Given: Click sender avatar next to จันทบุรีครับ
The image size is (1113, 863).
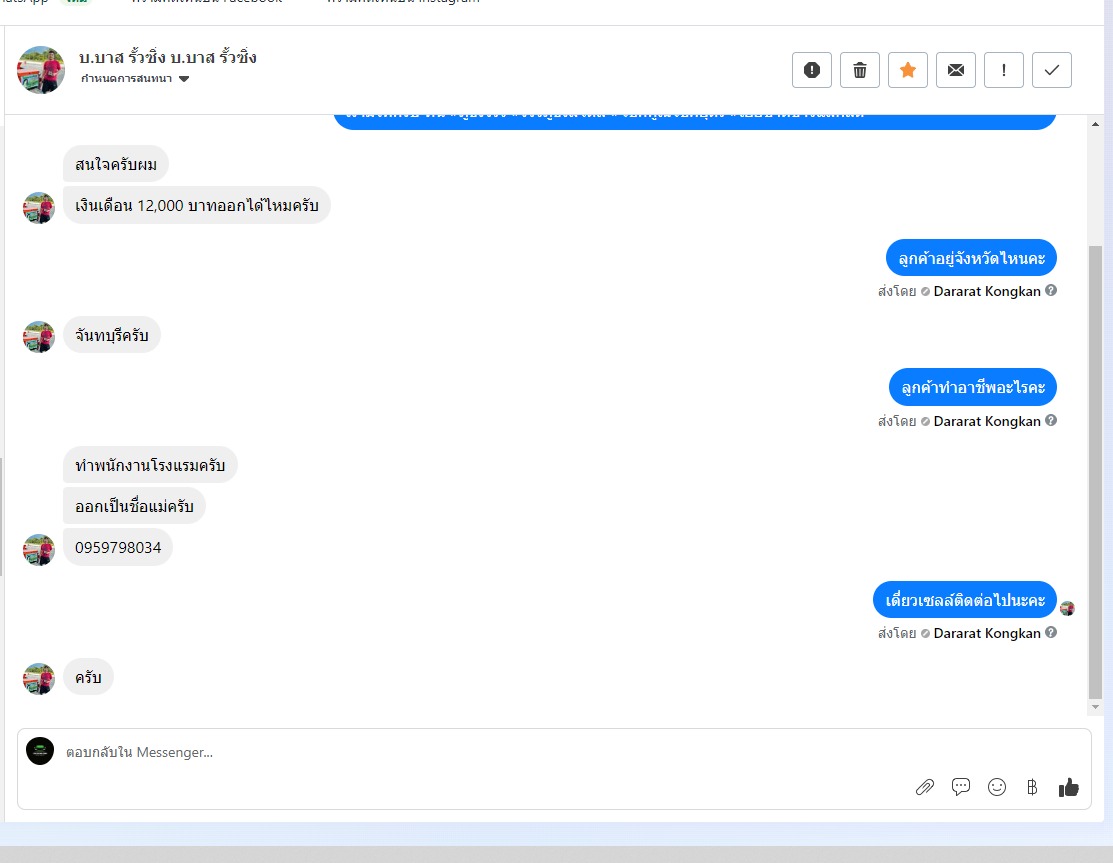Looking at the screenshot, I should (x=38, y=336).
